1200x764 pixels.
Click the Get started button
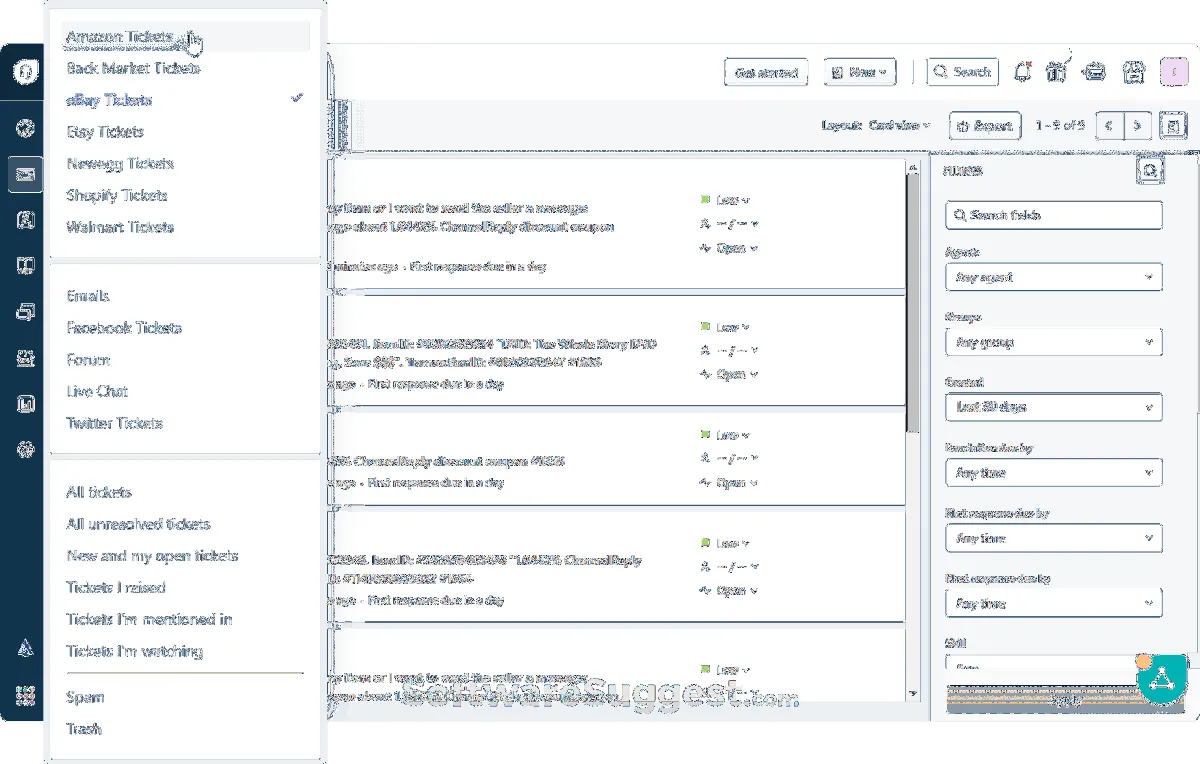[766, 72]
